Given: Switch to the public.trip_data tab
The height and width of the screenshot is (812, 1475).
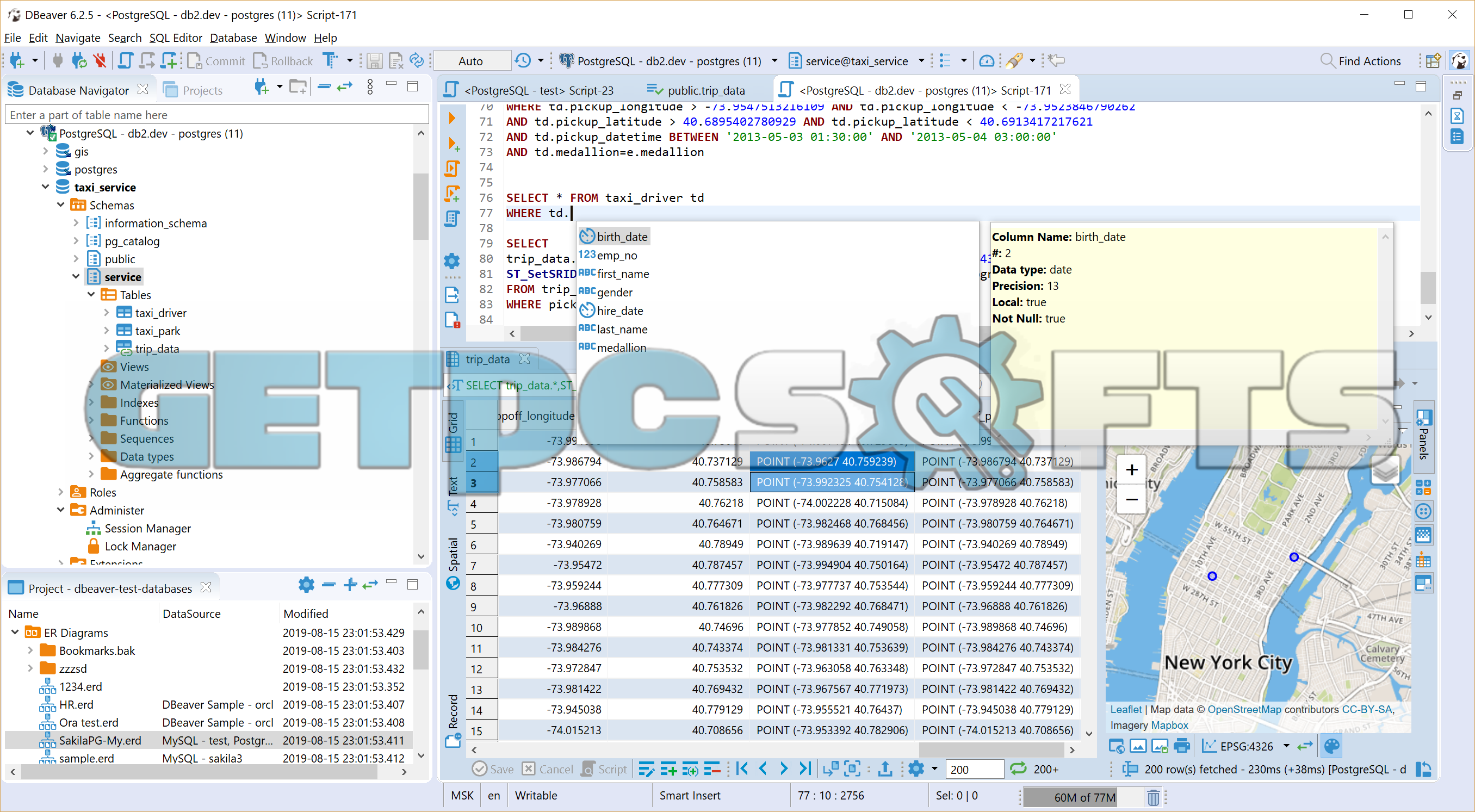Looking at the screenshot, I should click(x=696, y=90).
